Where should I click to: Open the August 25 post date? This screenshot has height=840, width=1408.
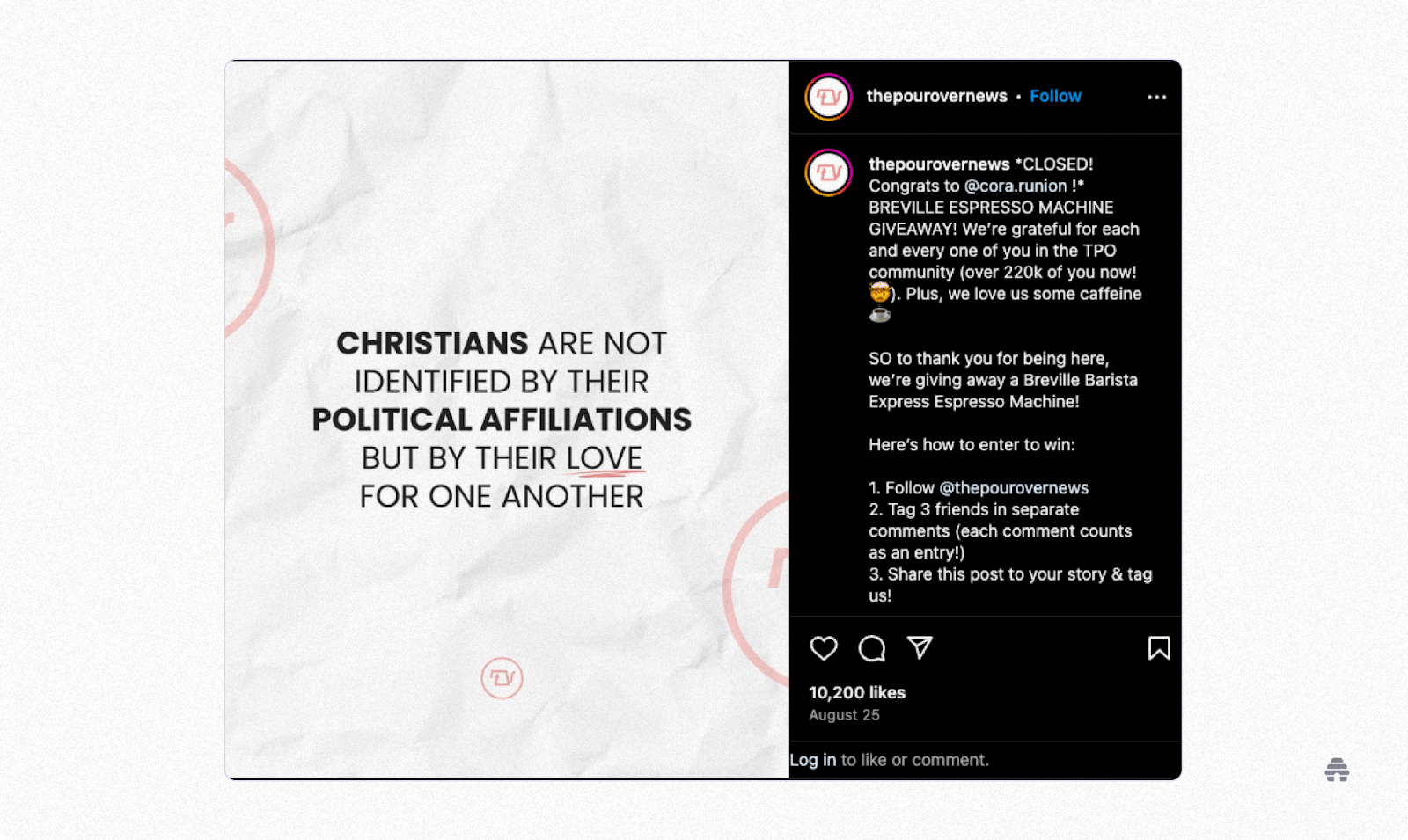[x=844, y=715]
